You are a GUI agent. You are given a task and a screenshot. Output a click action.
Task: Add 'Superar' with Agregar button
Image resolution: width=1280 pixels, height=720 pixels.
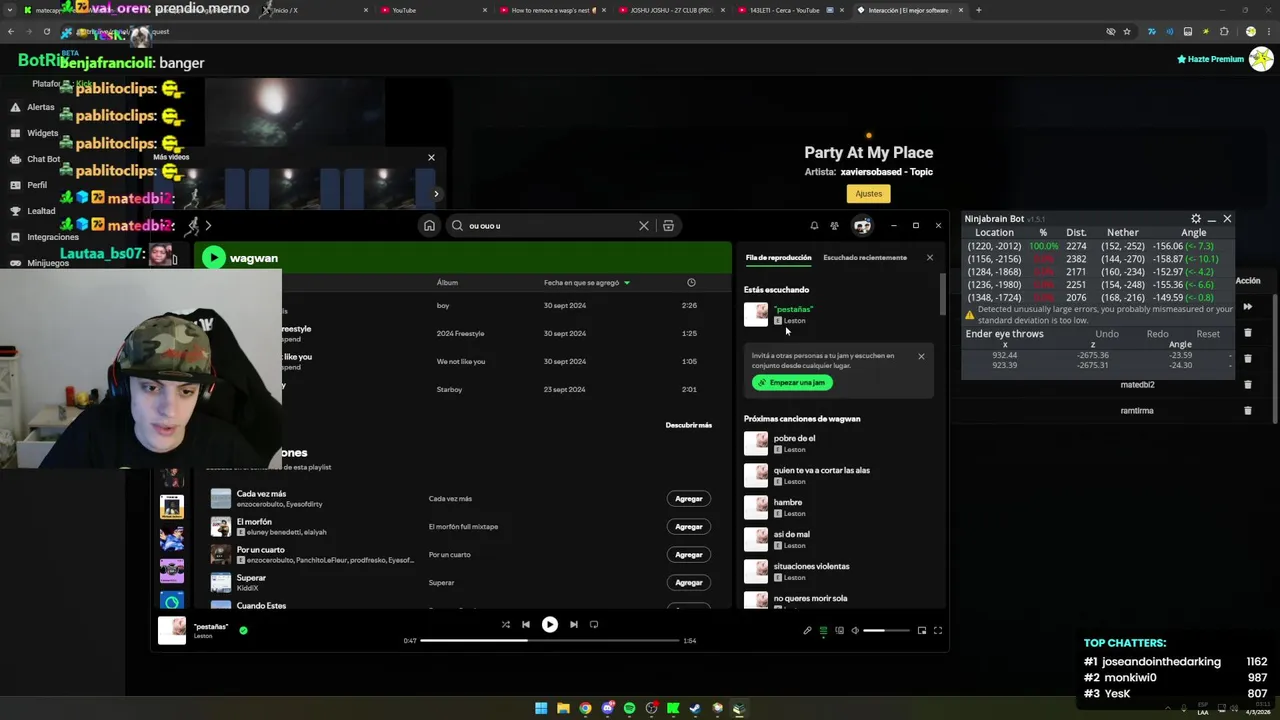(x=689, y=583)
